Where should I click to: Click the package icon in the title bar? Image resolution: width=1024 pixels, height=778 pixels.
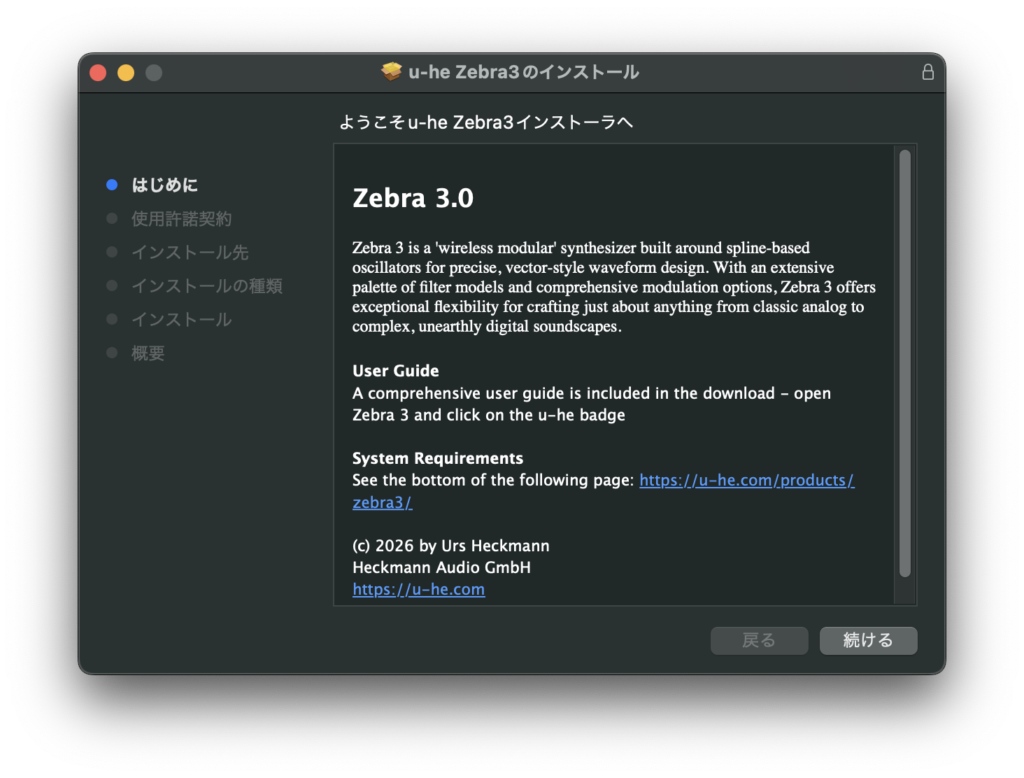pos(391,72)
